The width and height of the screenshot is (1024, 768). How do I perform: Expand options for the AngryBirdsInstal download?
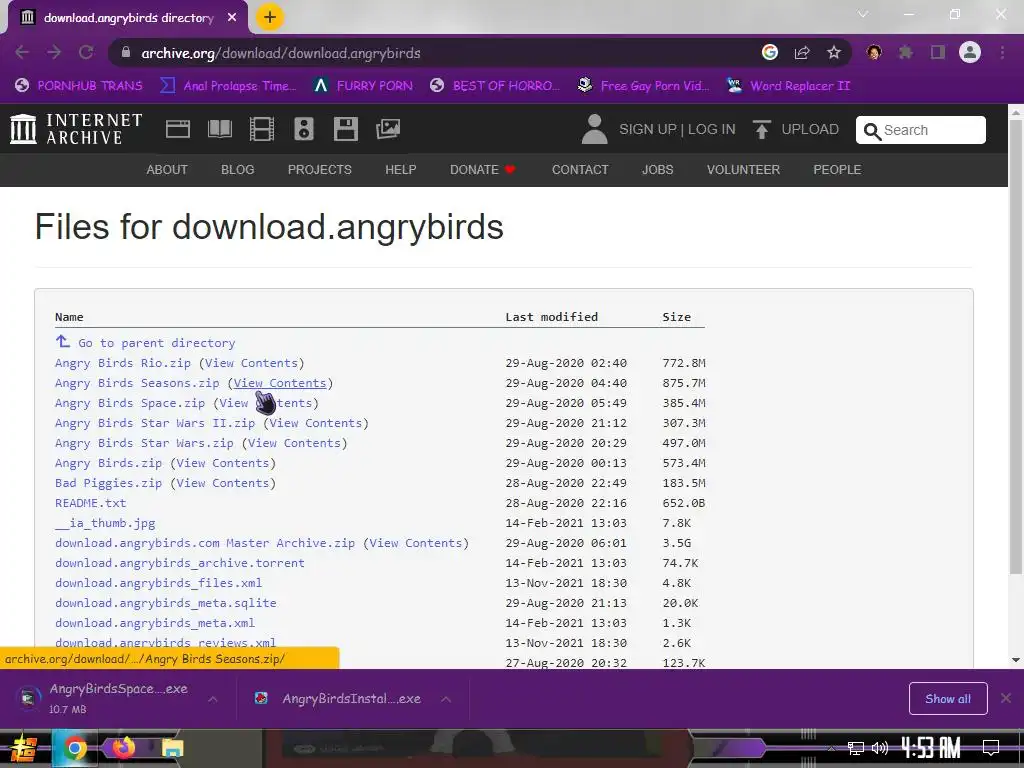(x=446, y=699)
